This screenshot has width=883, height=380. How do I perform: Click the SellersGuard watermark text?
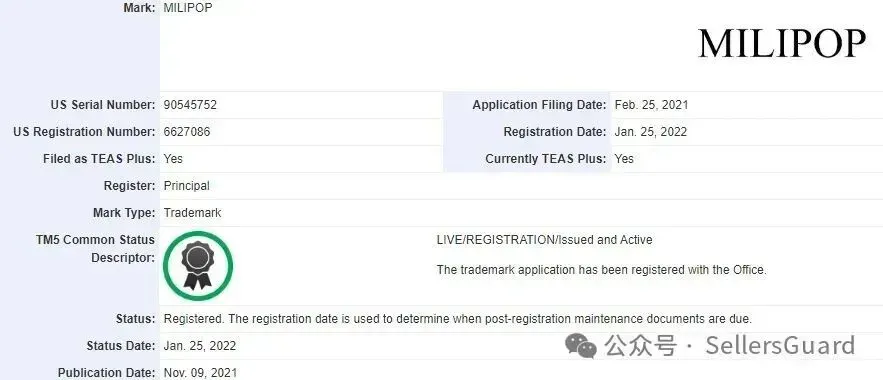780,345
